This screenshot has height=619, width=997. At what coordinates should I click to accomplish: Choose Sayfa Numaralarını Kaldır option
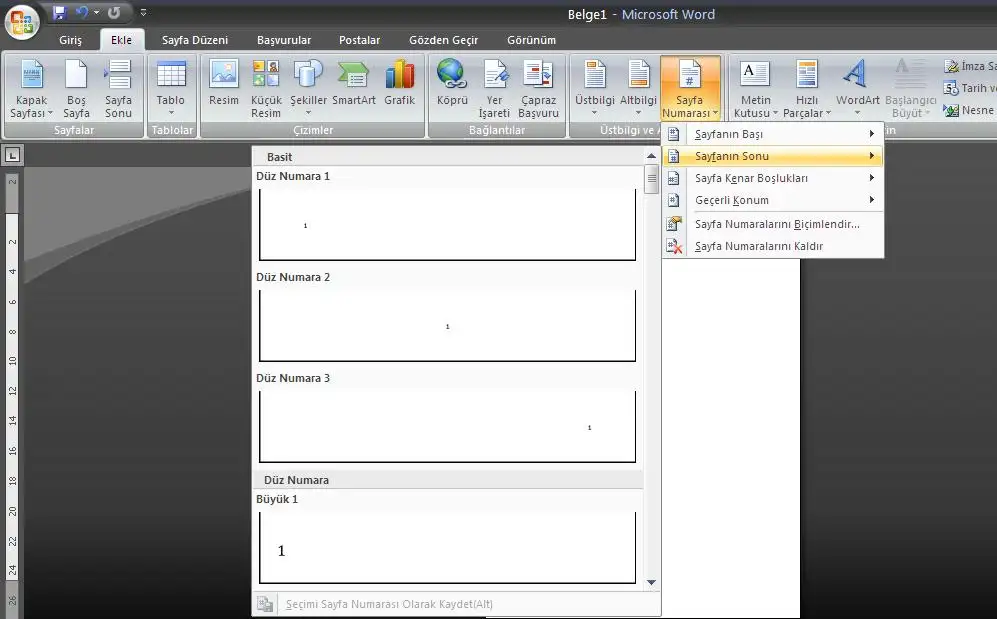coord(758,246)
